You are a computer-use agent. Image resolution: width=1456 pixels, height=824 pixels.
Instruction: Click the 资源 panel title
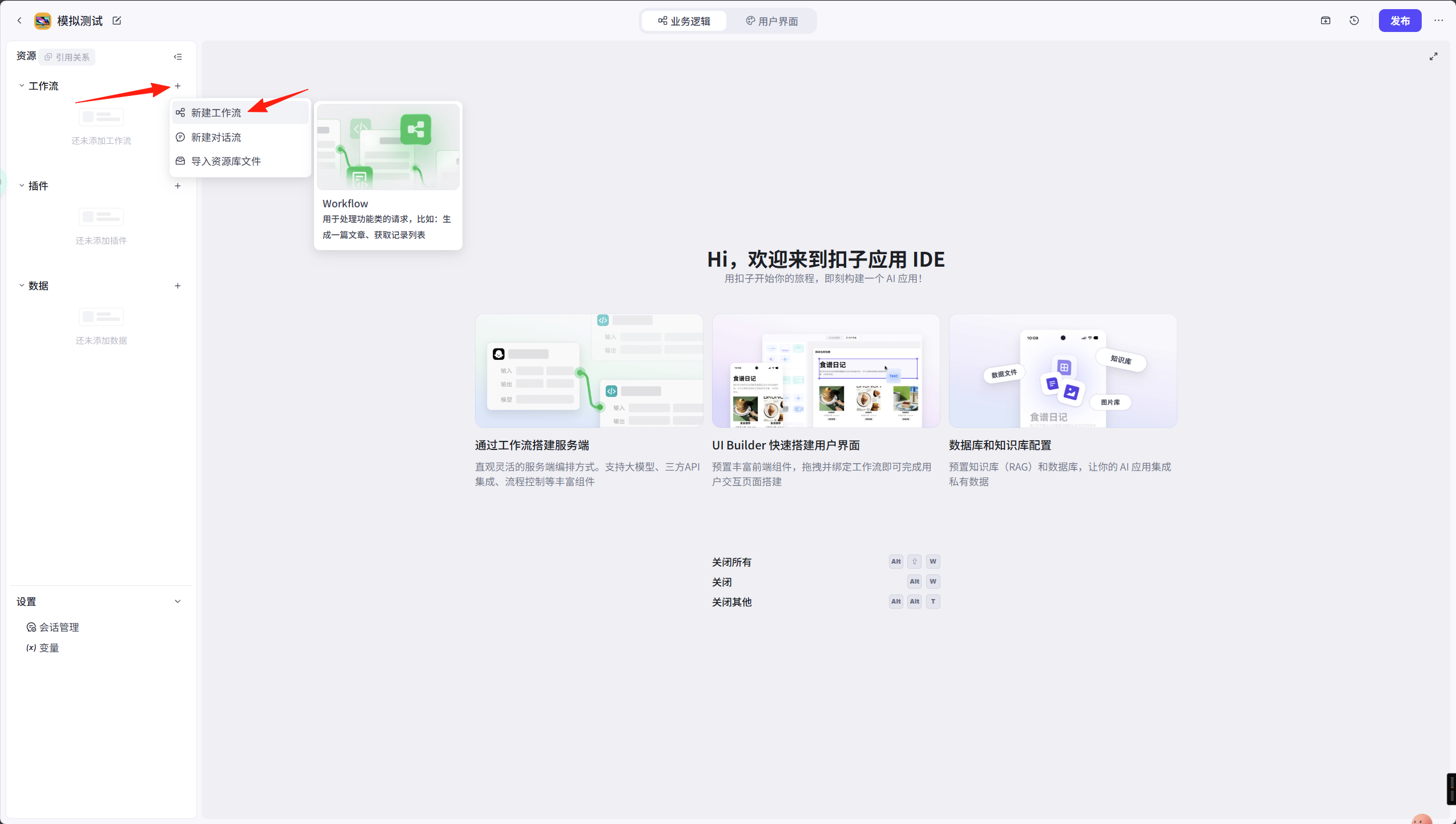(x=26, y=55)
